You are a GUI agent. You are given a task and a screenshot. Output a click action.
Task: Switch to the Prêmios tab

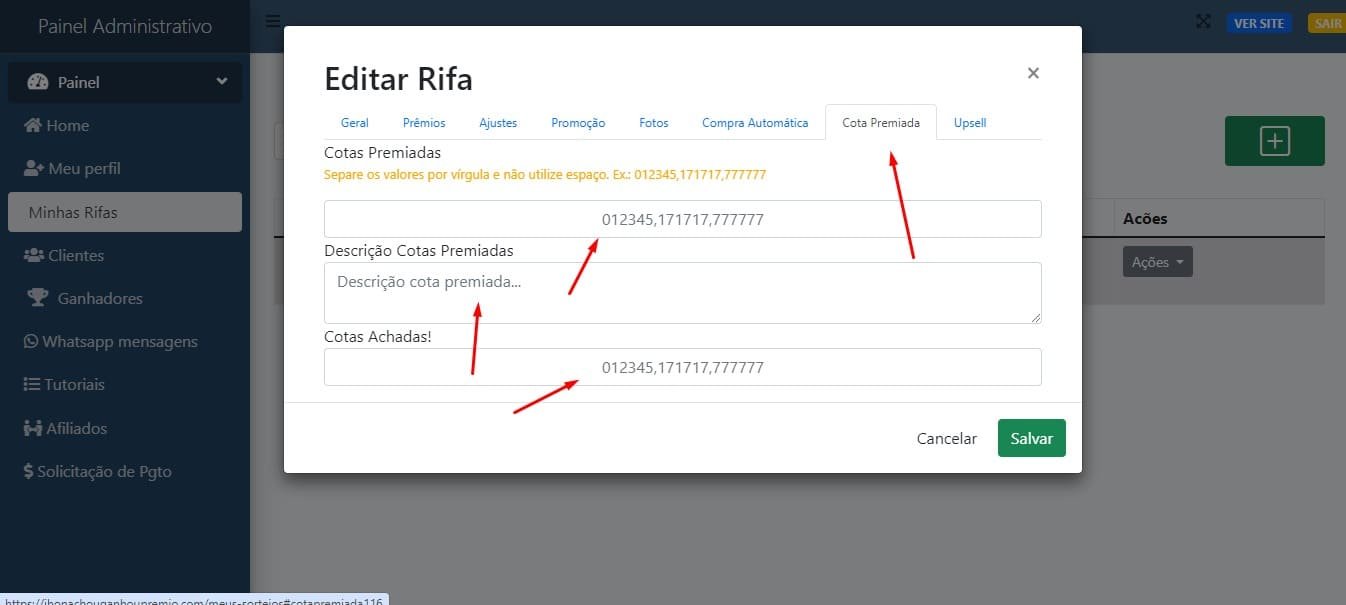(424, 122)
